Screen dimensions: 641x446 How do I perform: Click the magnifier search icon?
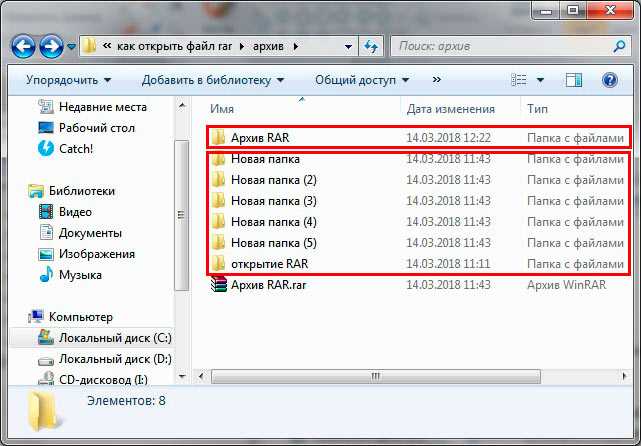click(x=619, y=46)
